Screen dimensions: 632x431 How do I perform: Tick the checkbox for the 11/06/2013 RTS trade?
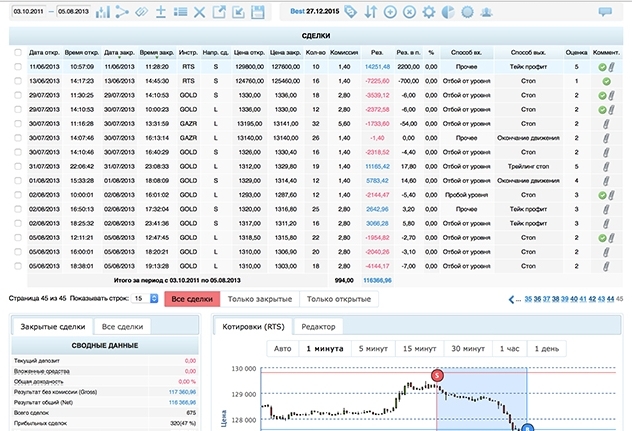coord(18,67)
